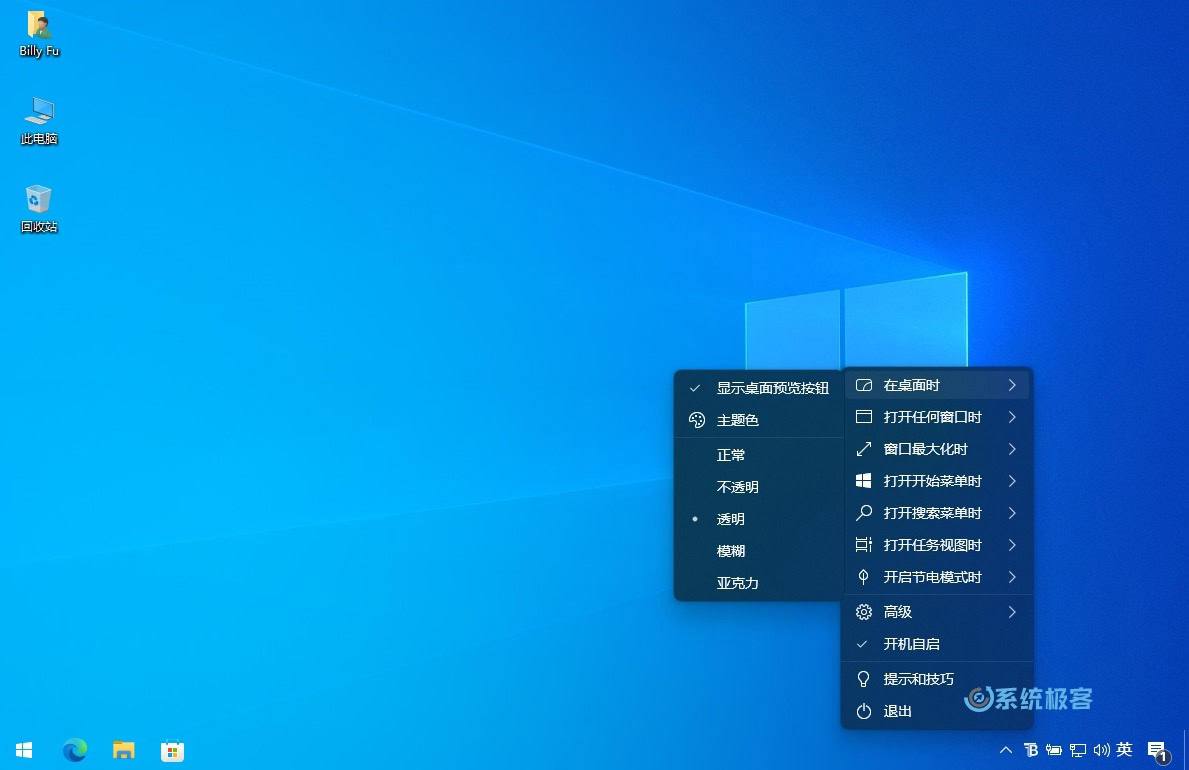Select the 正常 taskbar appearance
The image size is (1189, 770).
click(759, 455)
